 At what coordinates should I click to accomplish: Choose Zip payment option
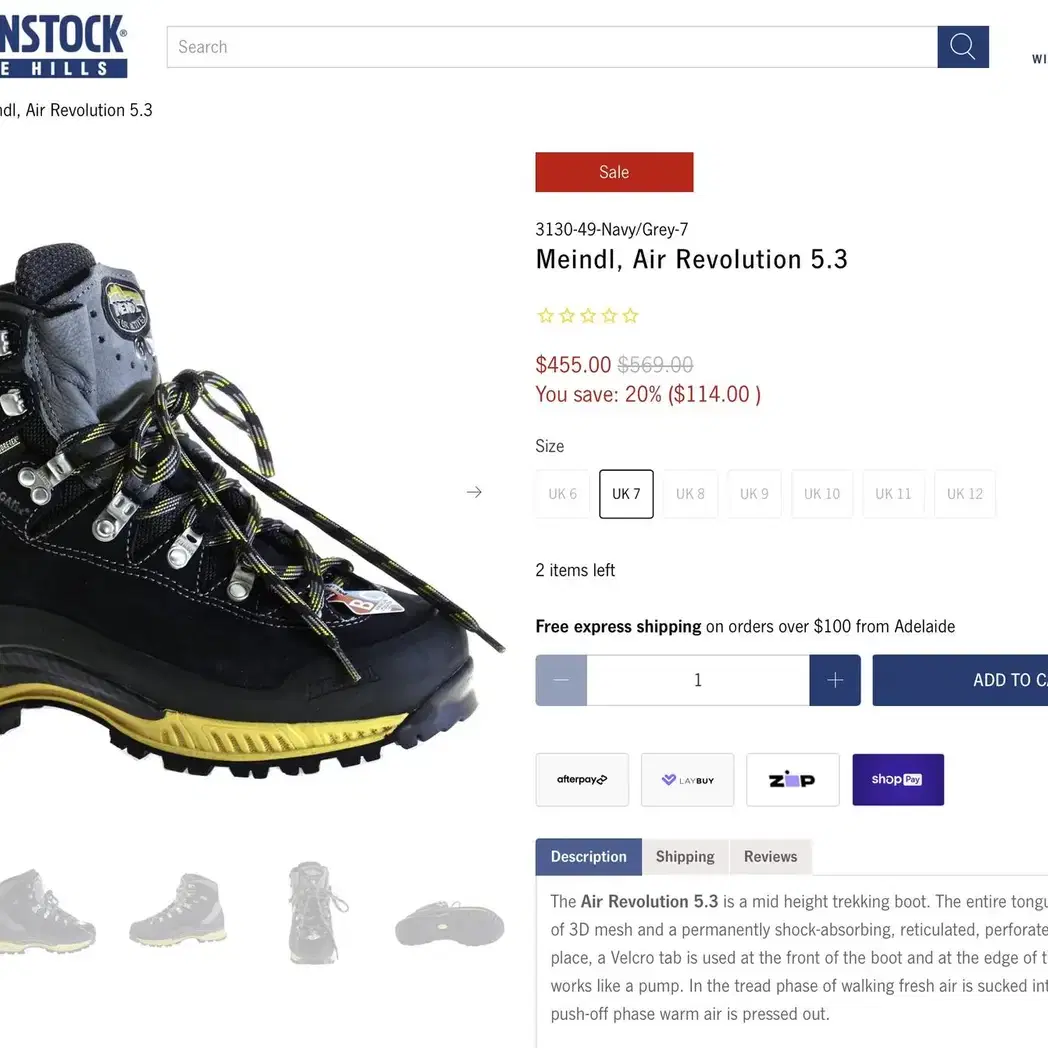point(793,780)
